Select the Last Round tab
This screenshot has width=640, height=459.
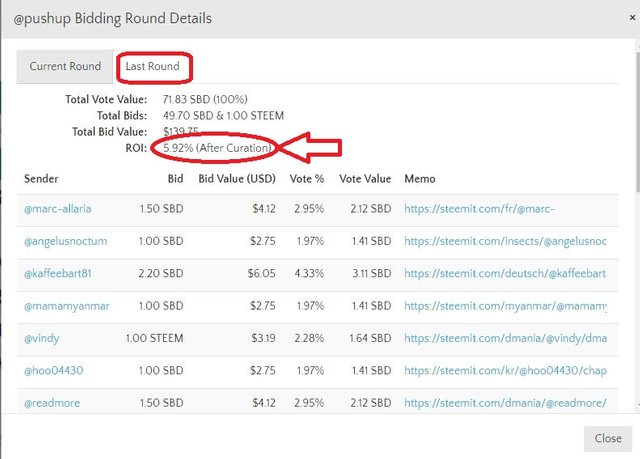pyautogui.click(x=153, y=67)
